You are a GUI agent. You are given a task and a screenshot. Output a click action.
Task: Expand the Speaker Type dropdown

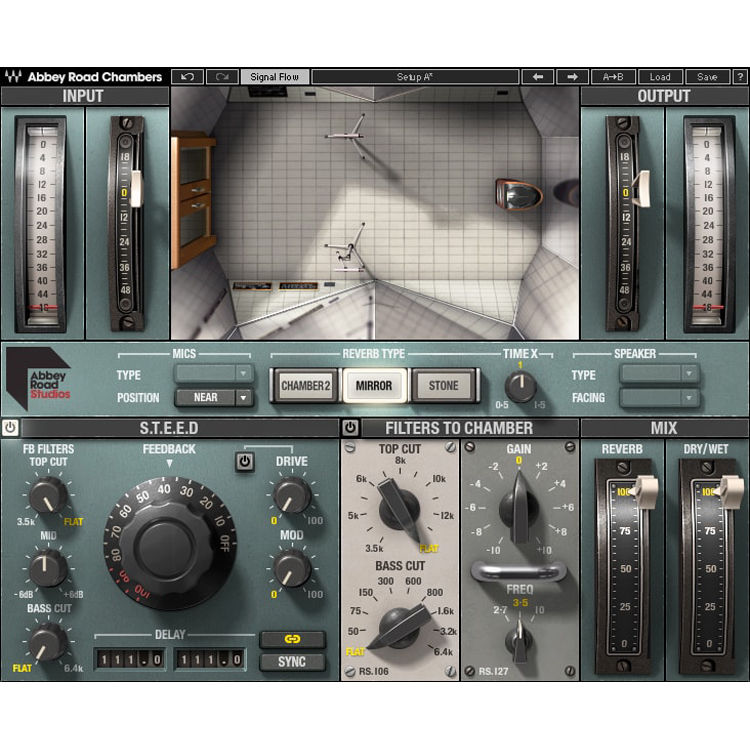point(660,374)
